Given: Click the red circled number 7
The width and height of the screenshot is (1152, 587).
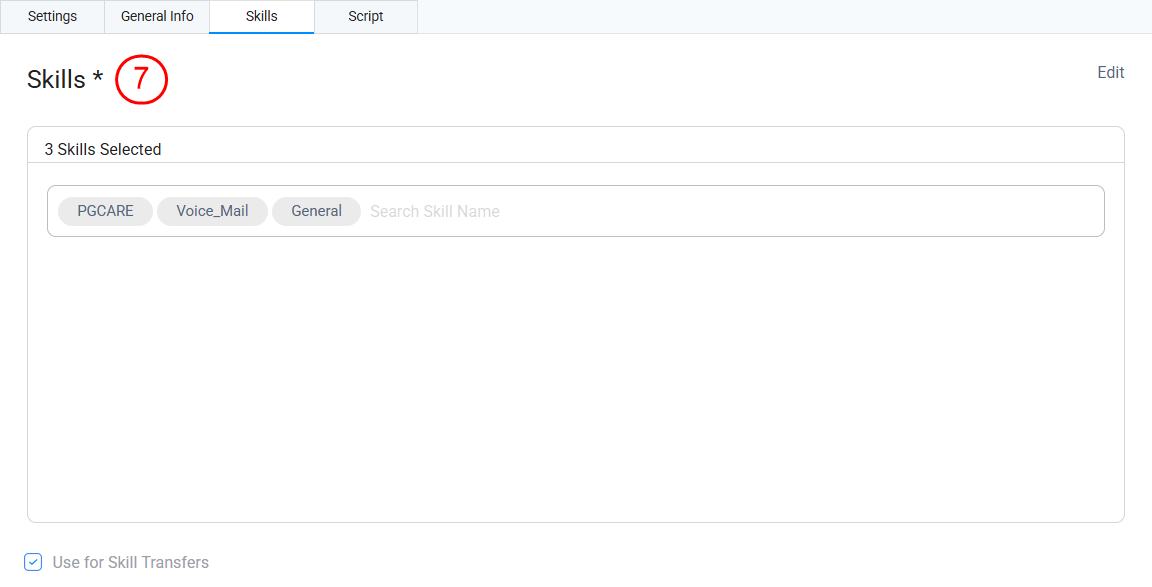Looking at the screenshot, I should [141, 80].
